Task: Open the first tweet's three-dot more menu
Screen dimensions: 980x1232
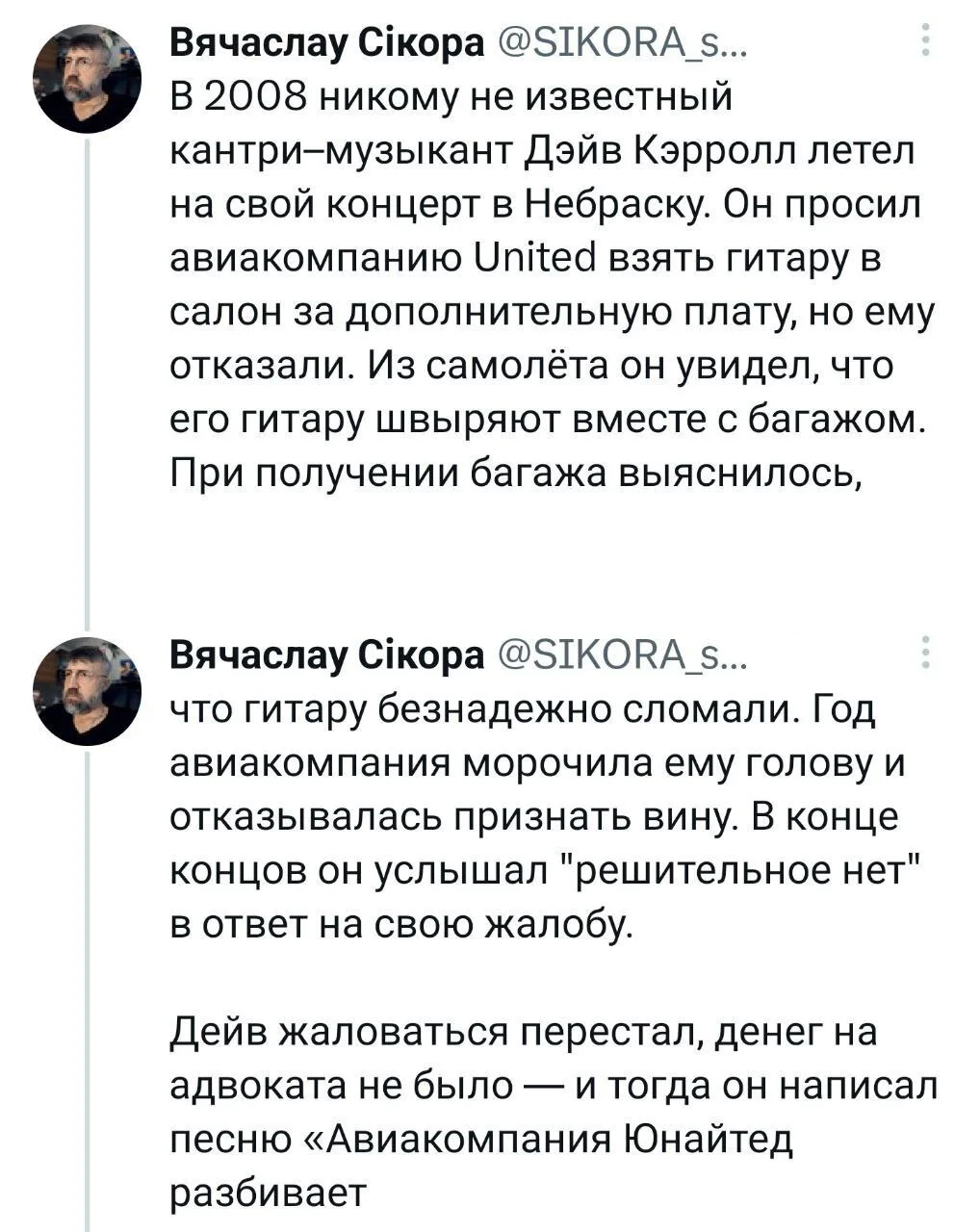Action: coord(925,40)
